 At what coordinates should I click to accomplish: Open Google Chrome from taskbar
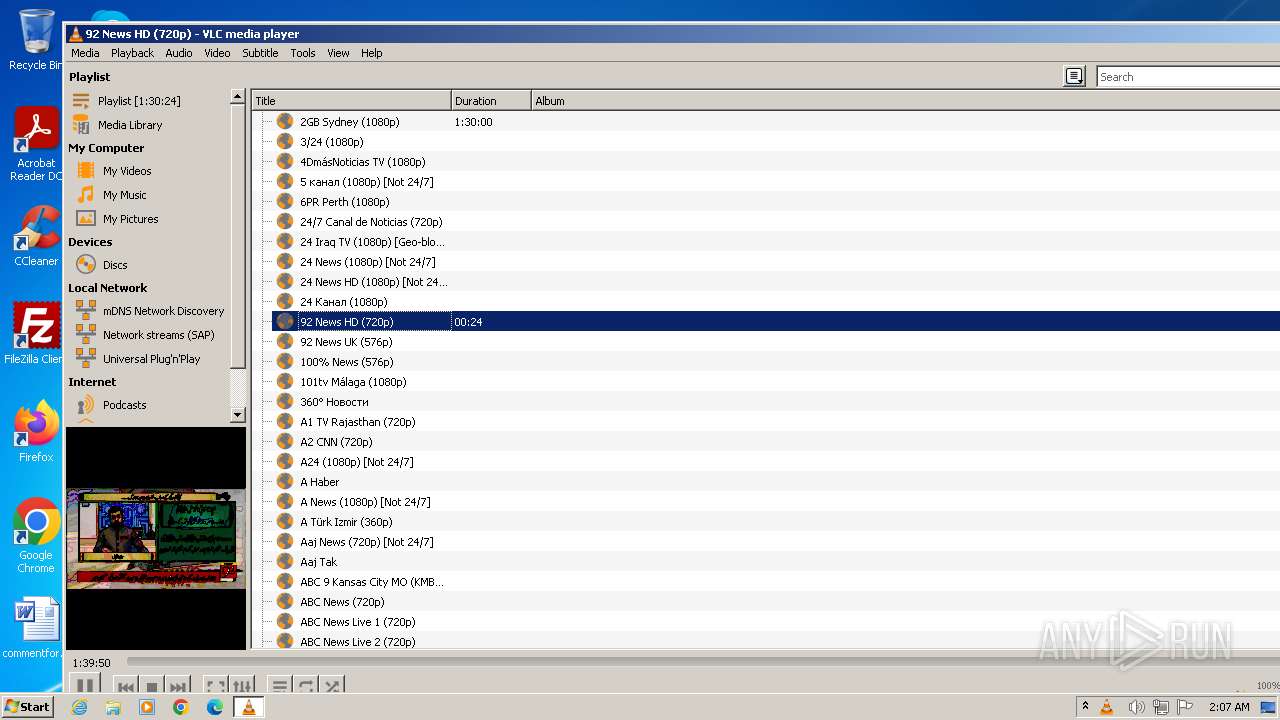181,707
